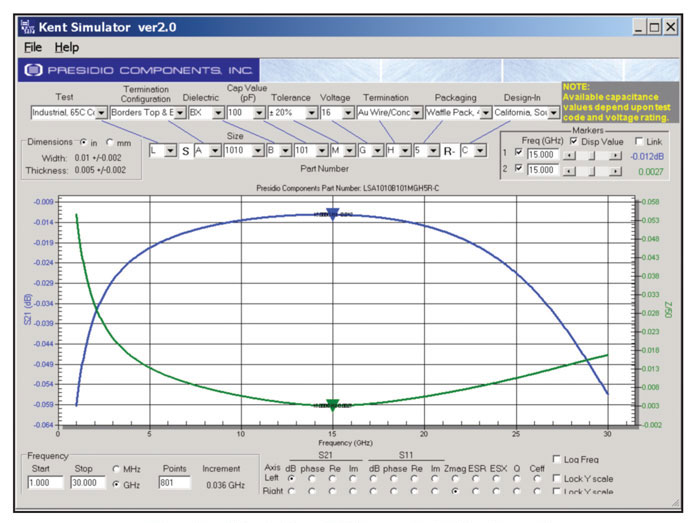Select left axis ESX radio

tap(496, 479)
